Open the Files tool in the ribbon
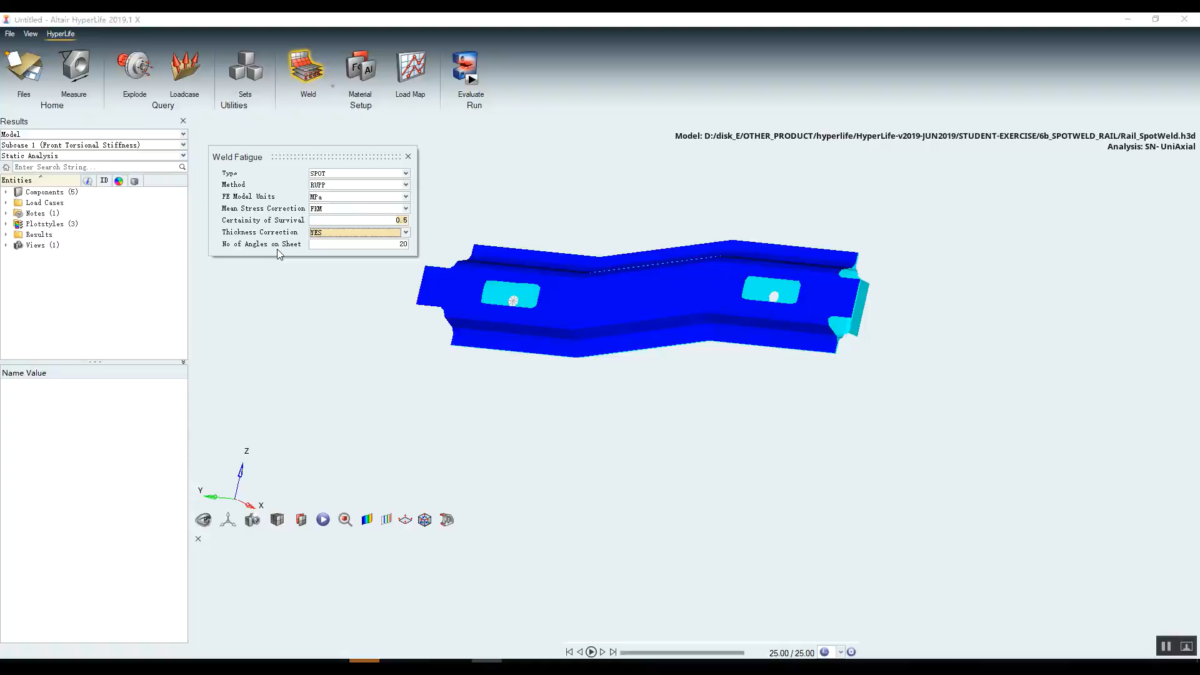 click(24, 73)
